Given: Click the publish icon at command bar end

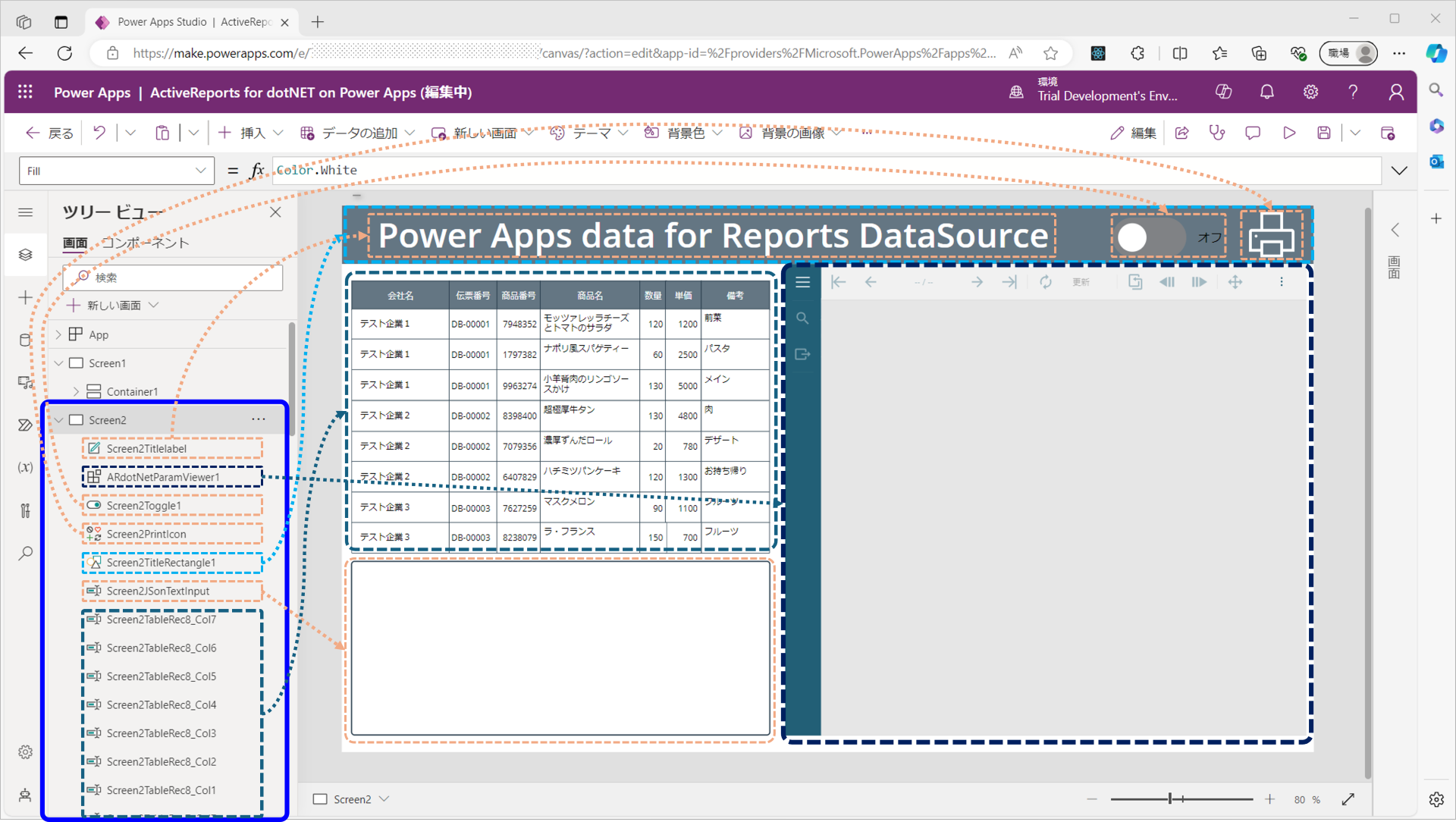Looking at the screenshot, I should [x=1388, y=133].
